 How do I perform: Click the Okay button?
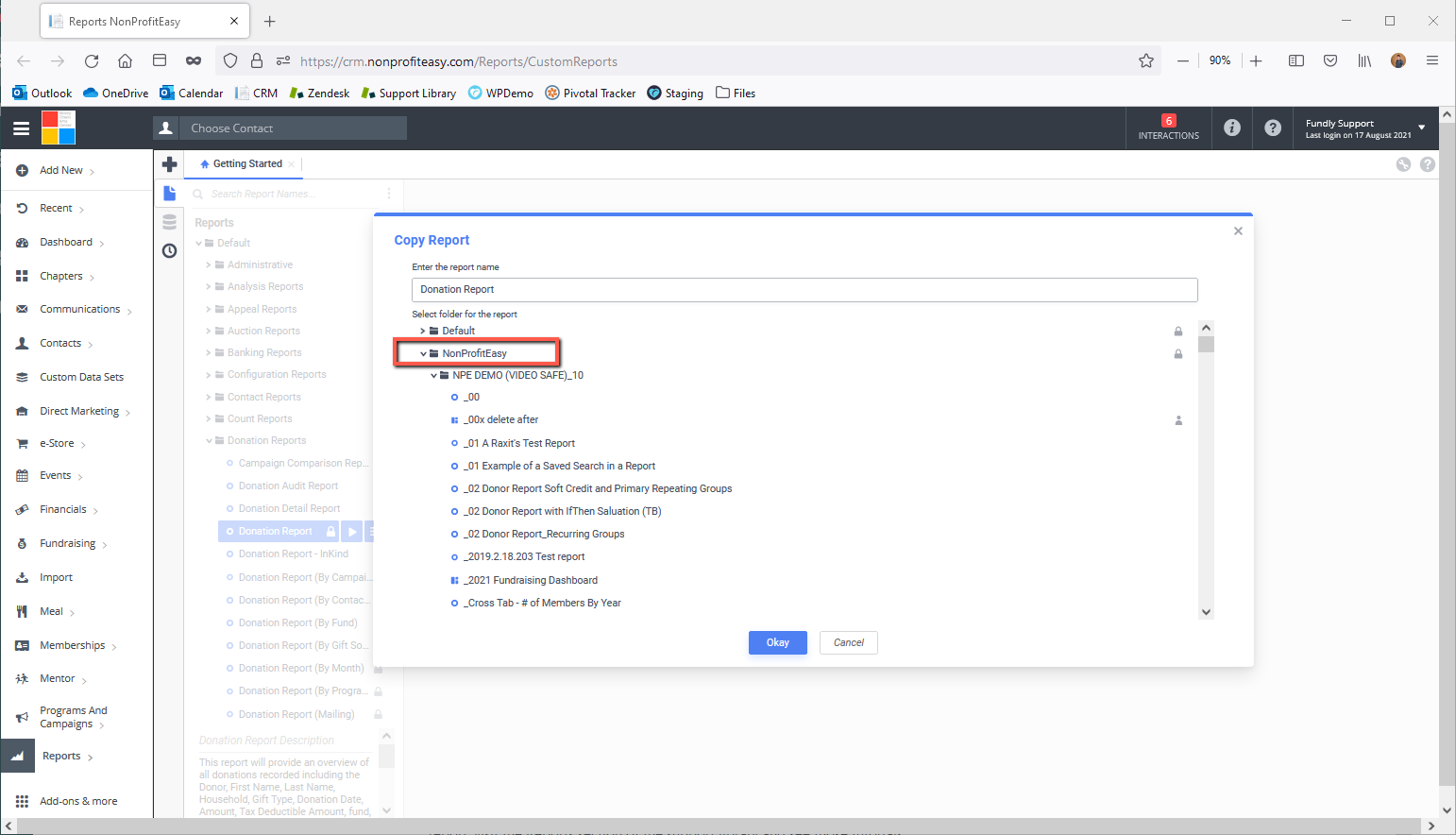click(x=778, y=643)
